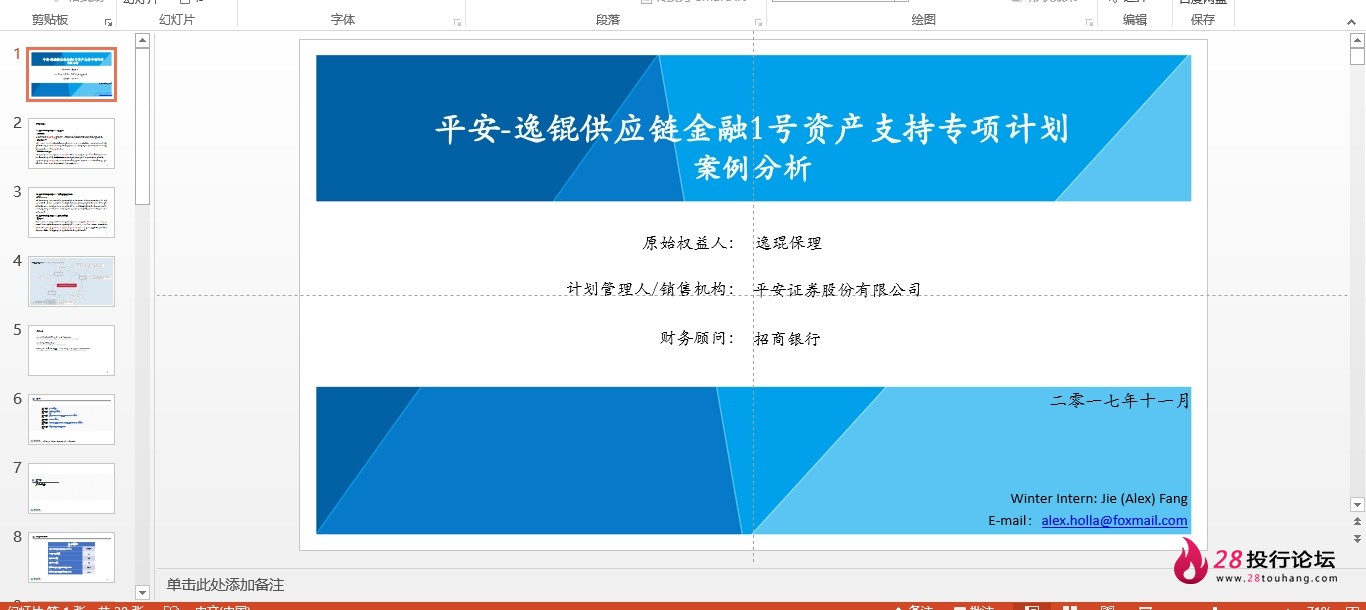Click the subtitle '案例分析'
This screenshot has width=1366, height=610.
tap(753, 169)
